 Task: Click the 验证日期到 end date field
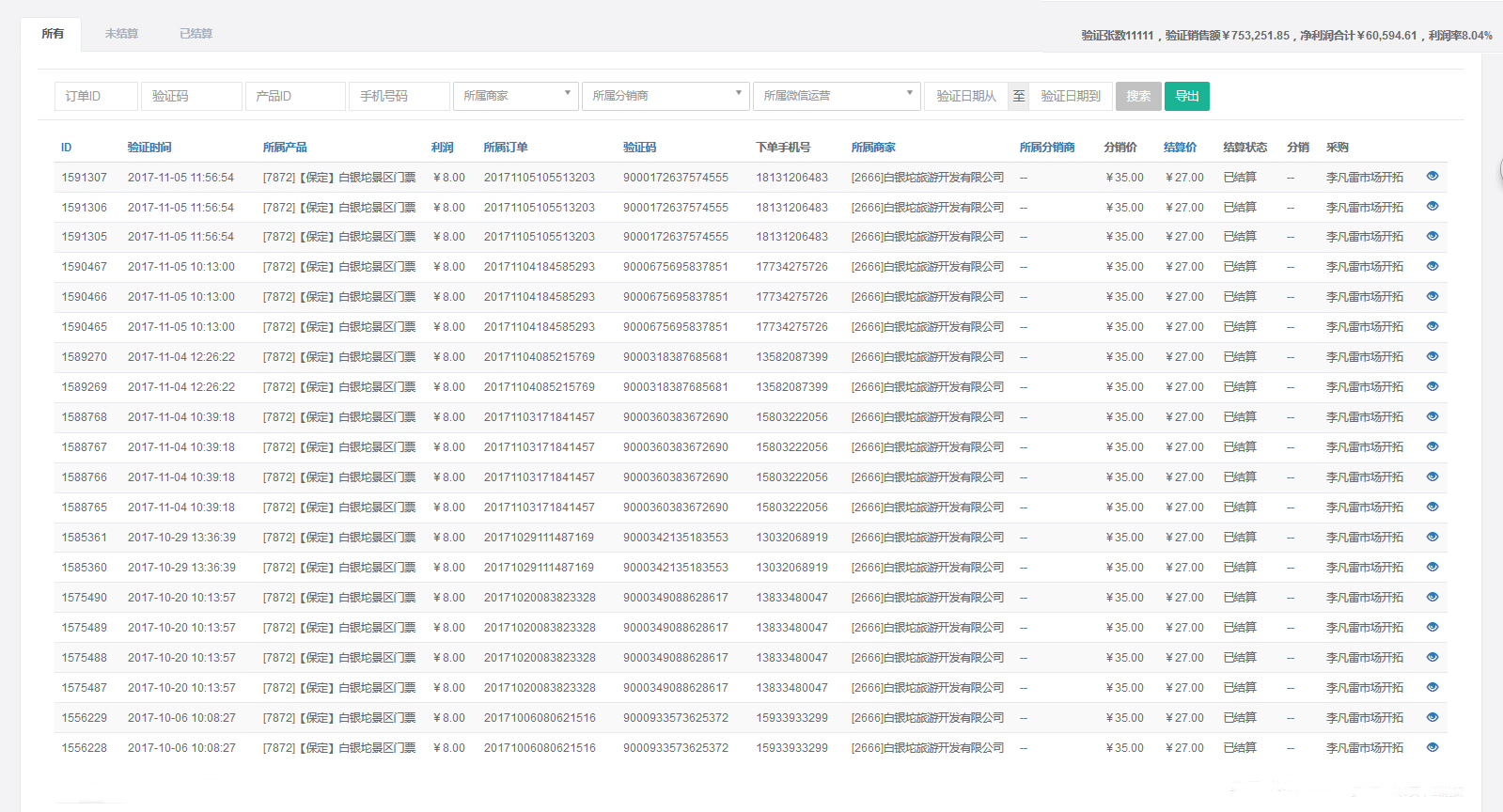point(1071,96)
